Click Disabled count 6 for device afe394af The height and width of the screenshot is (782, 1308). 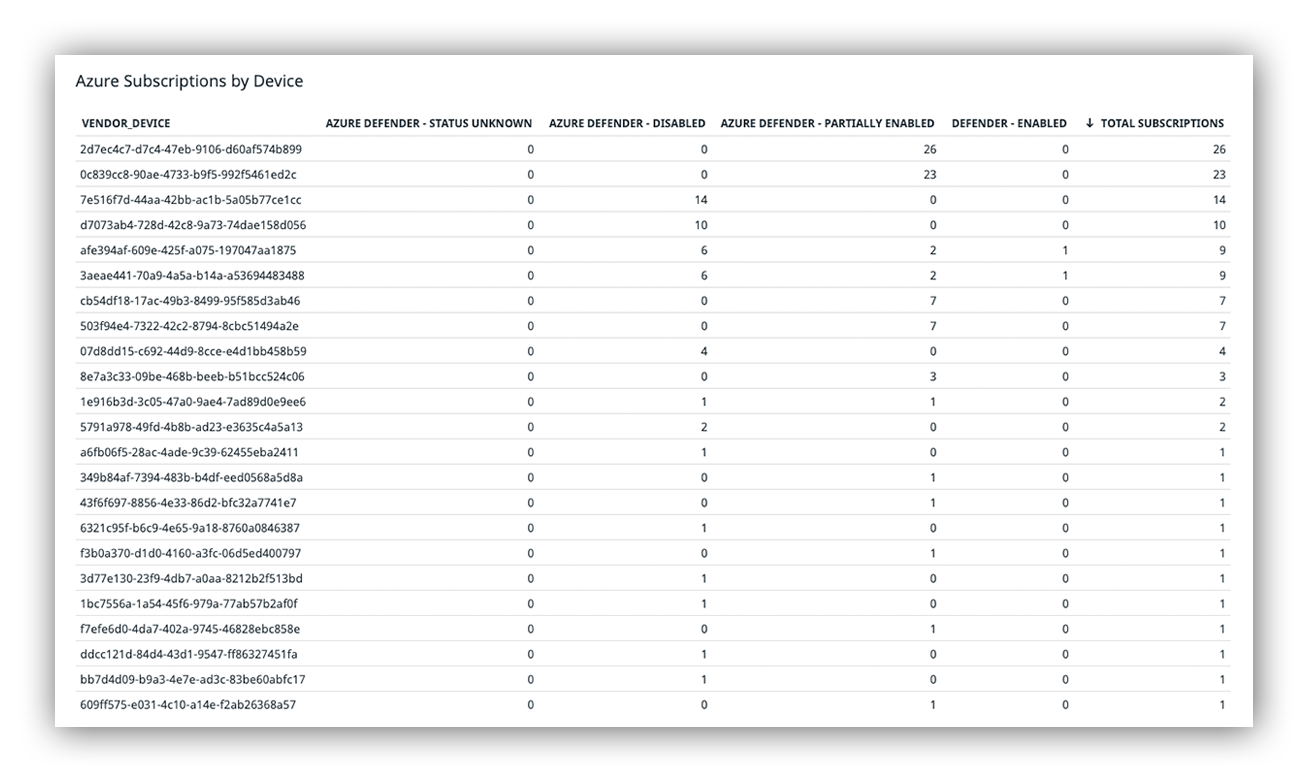coord(704,251)
